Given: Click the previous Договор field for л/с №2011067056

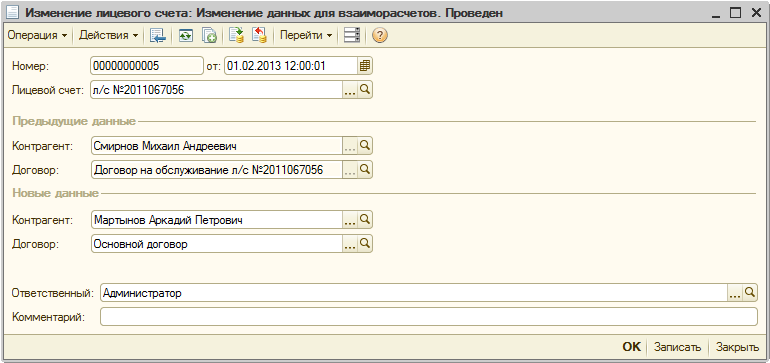Looking at the screenshot, I should tap(217, 170).
